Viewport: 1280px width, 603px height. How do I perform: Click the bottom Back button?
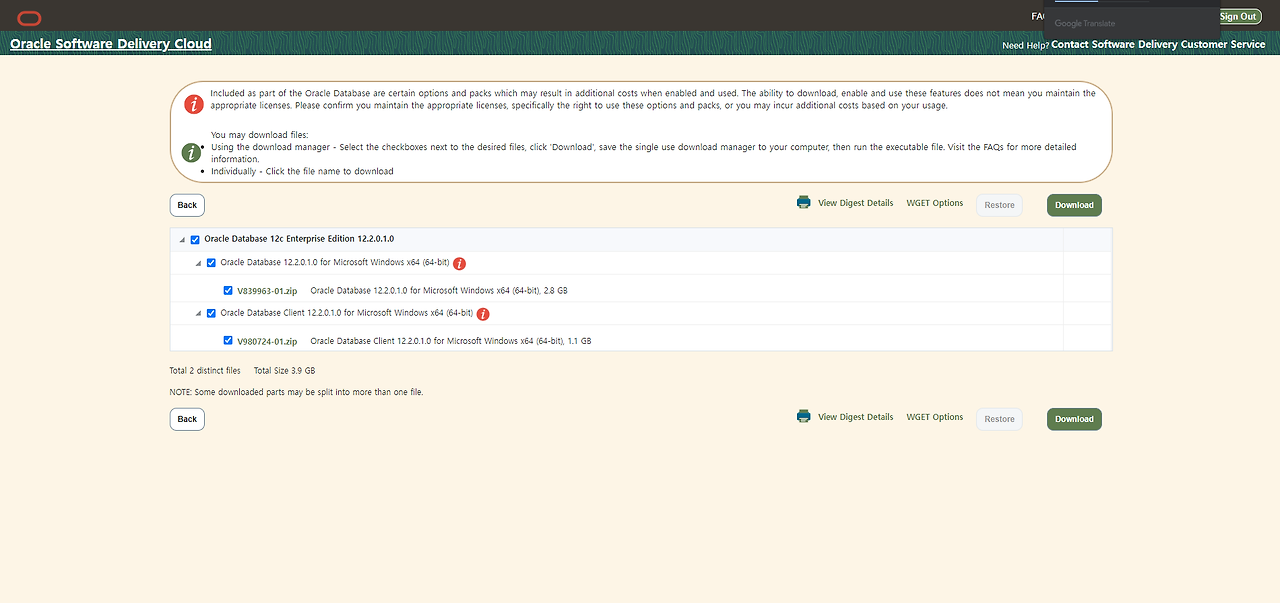click(x=187, y=419)
